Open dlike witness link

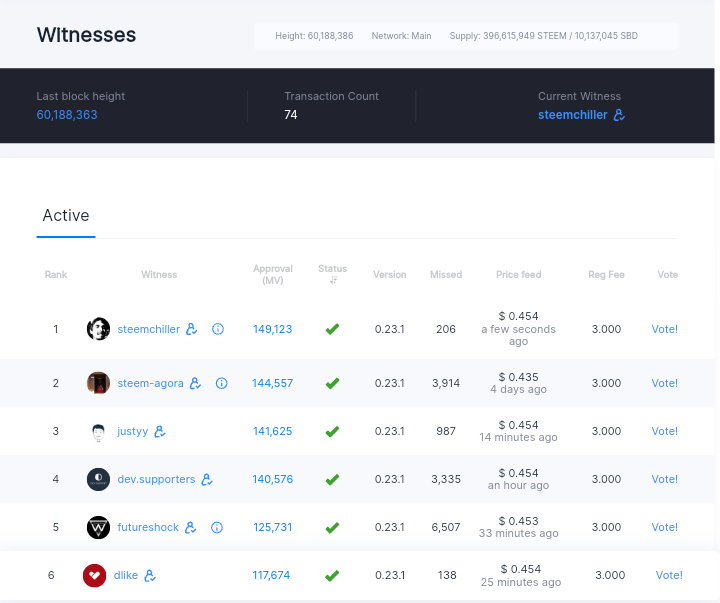[126, 575]
